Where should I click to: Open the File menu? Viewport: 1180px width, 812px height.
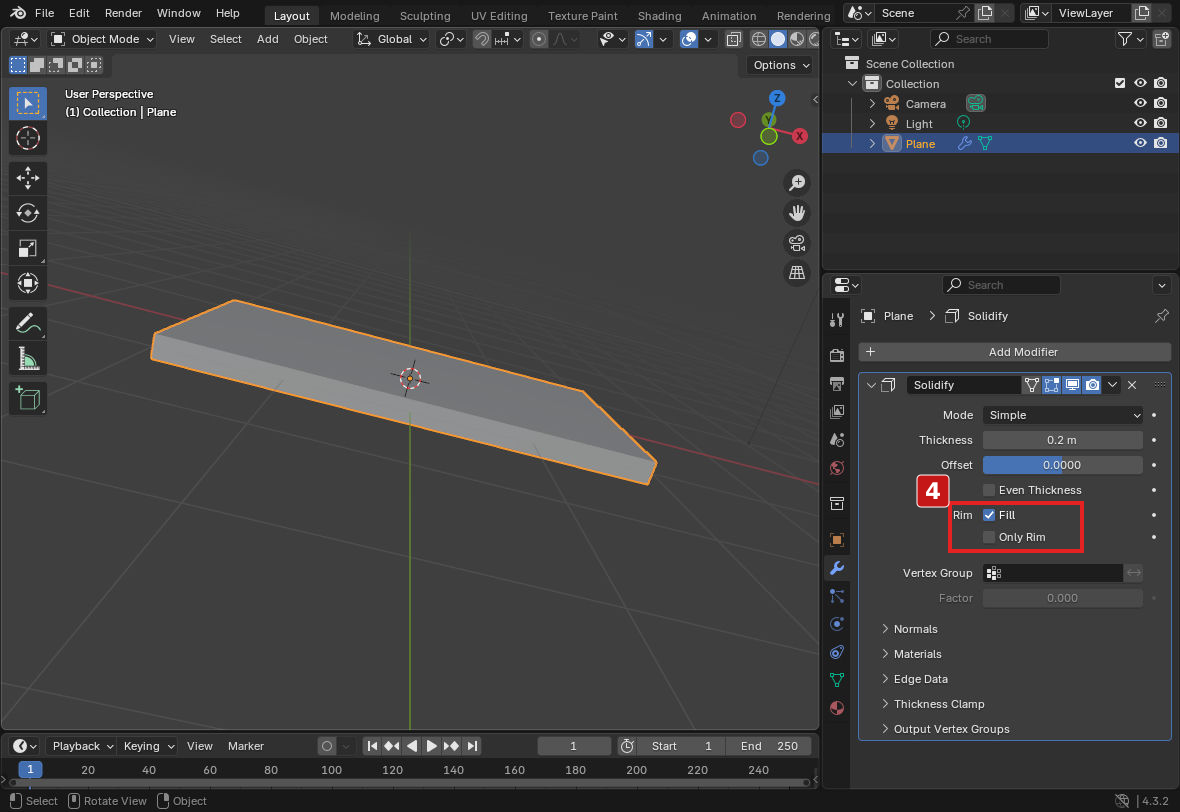point(44,13)
